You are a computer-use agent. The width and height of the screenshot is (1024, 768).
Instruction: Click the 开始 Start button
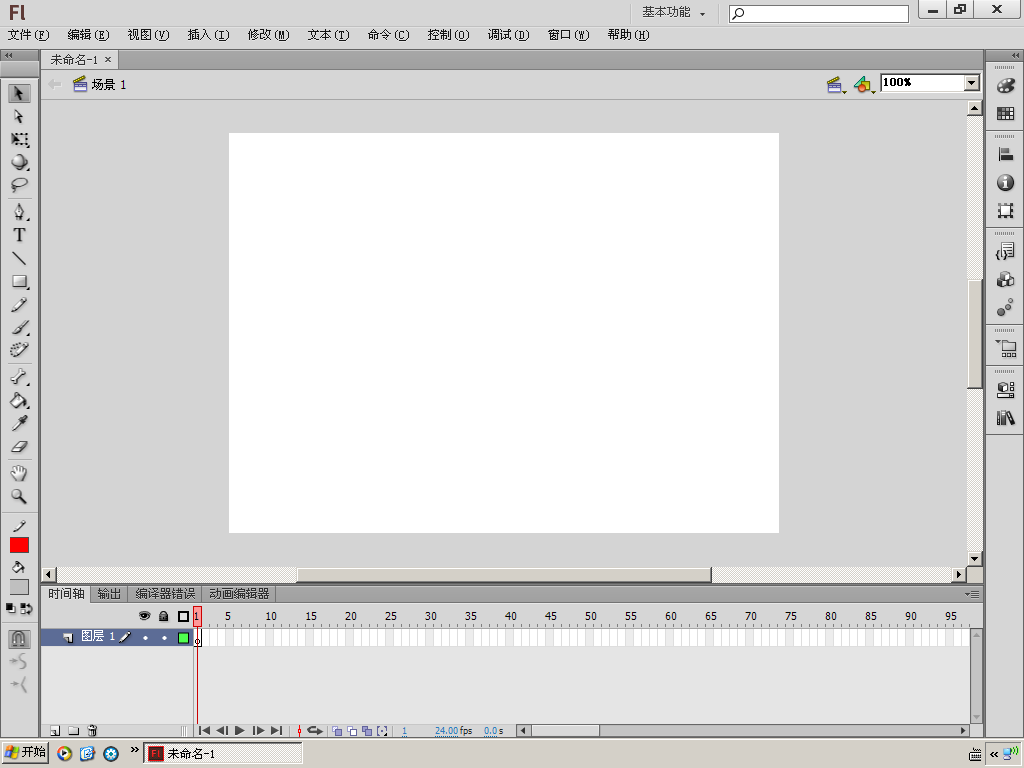pos(25,752)
